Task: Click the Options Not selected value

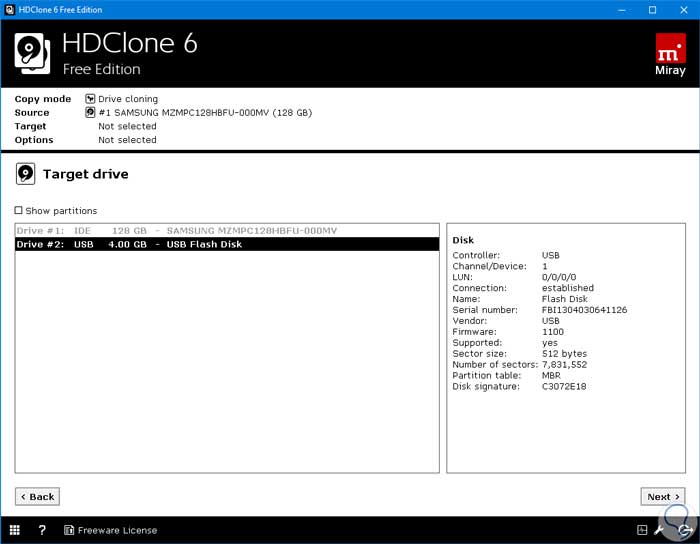Action: [x=127, y=140]
